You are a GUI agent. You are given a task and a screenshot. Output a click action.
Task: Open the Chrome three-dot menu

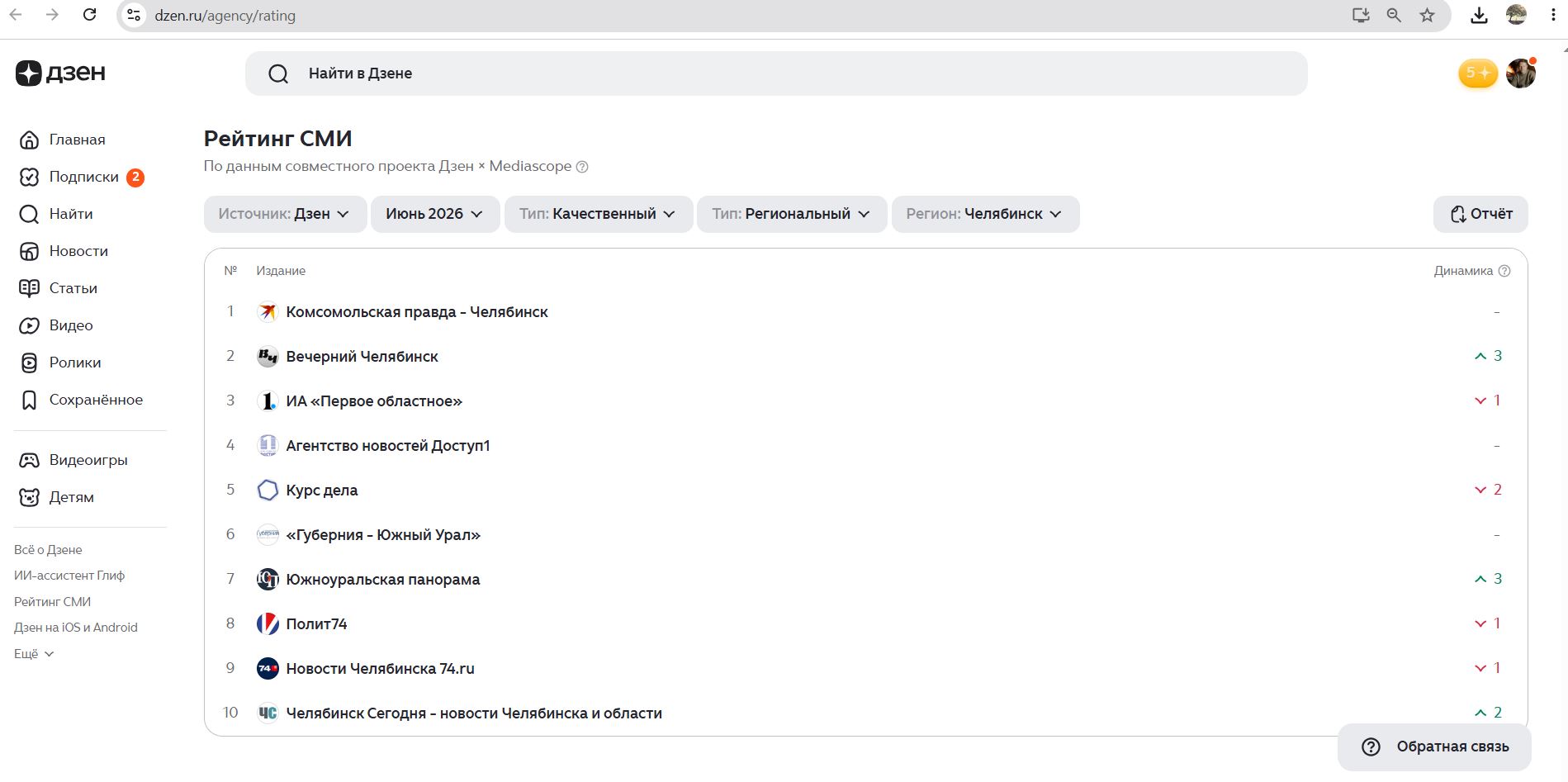(1553, 15)
